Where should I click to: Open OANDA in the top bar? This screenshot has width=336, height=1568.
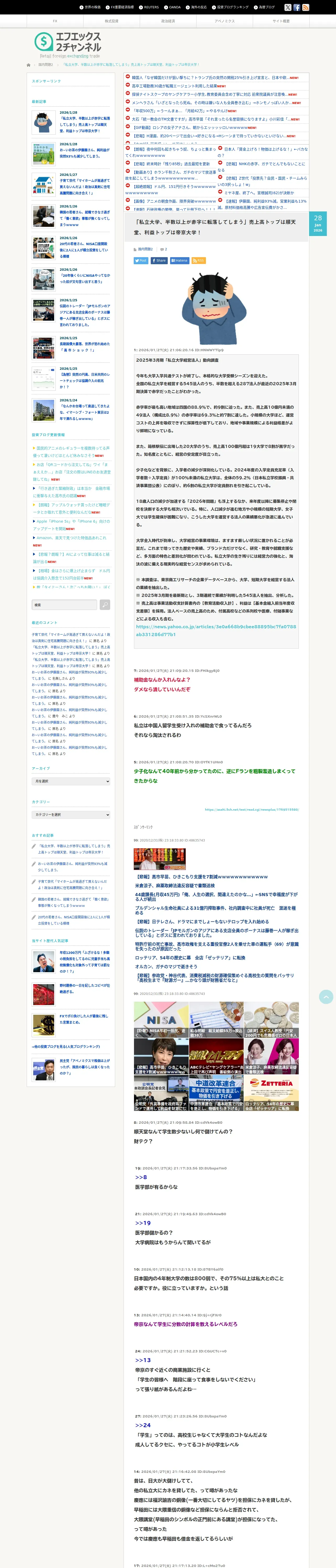click(x=172, y=7)
